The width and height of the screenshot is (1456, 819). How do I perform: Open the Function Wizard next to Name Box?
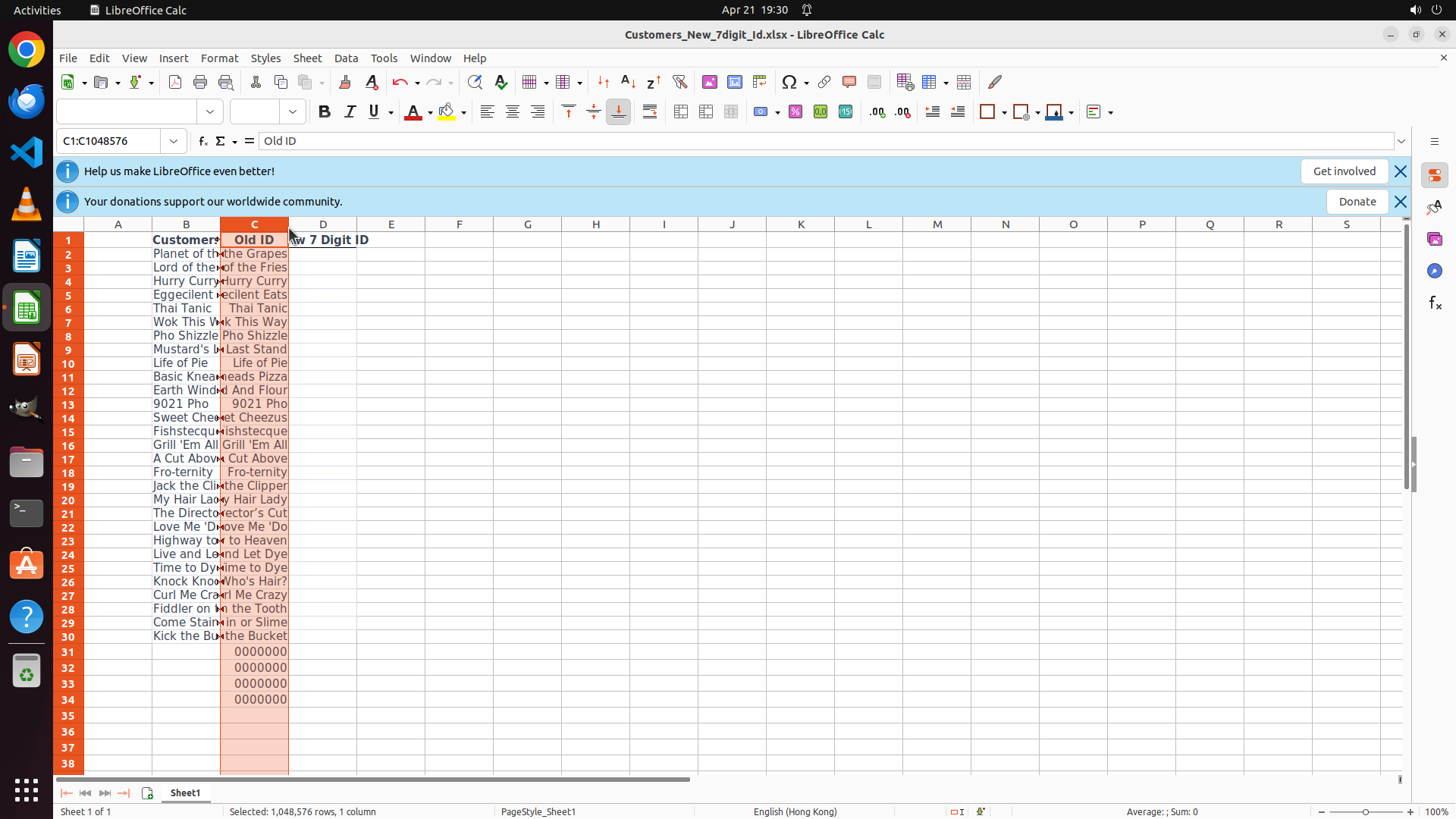pyautogui.click(x=202, y=141)
